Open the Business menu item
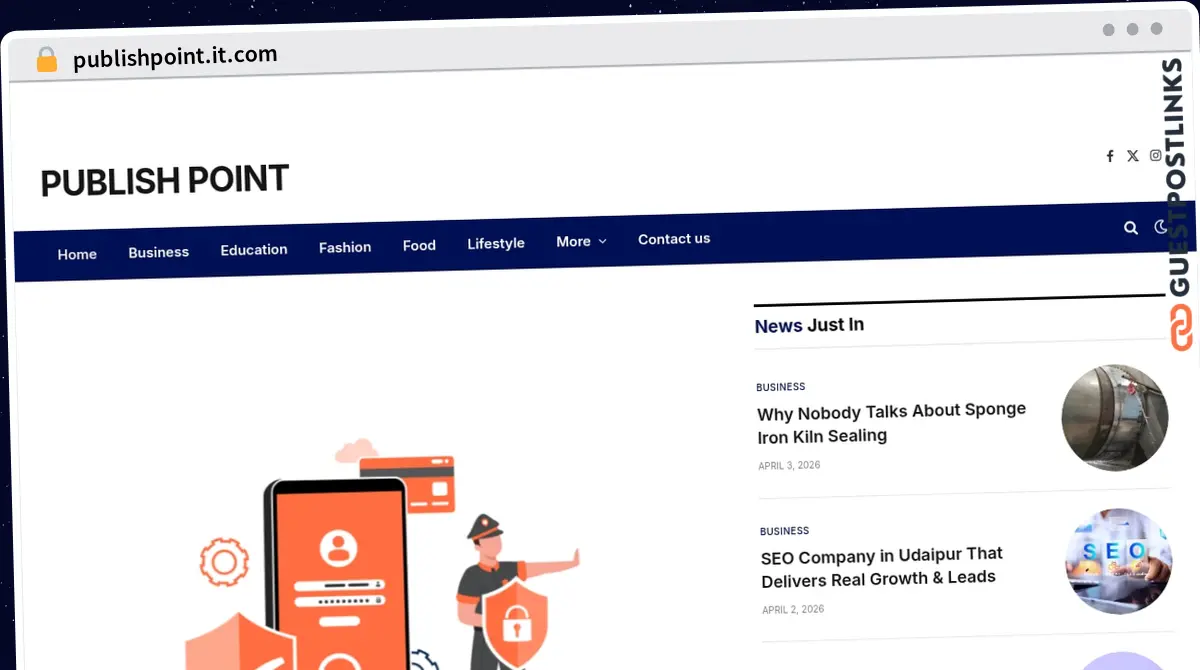1200x670 pixels. pos(159,252)
